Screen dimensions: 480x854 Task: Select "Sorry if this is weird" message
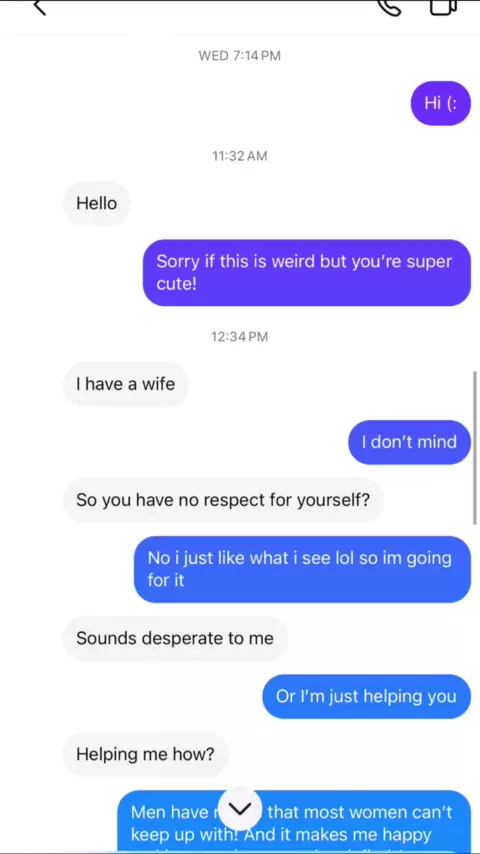click(x=307, y=273)
